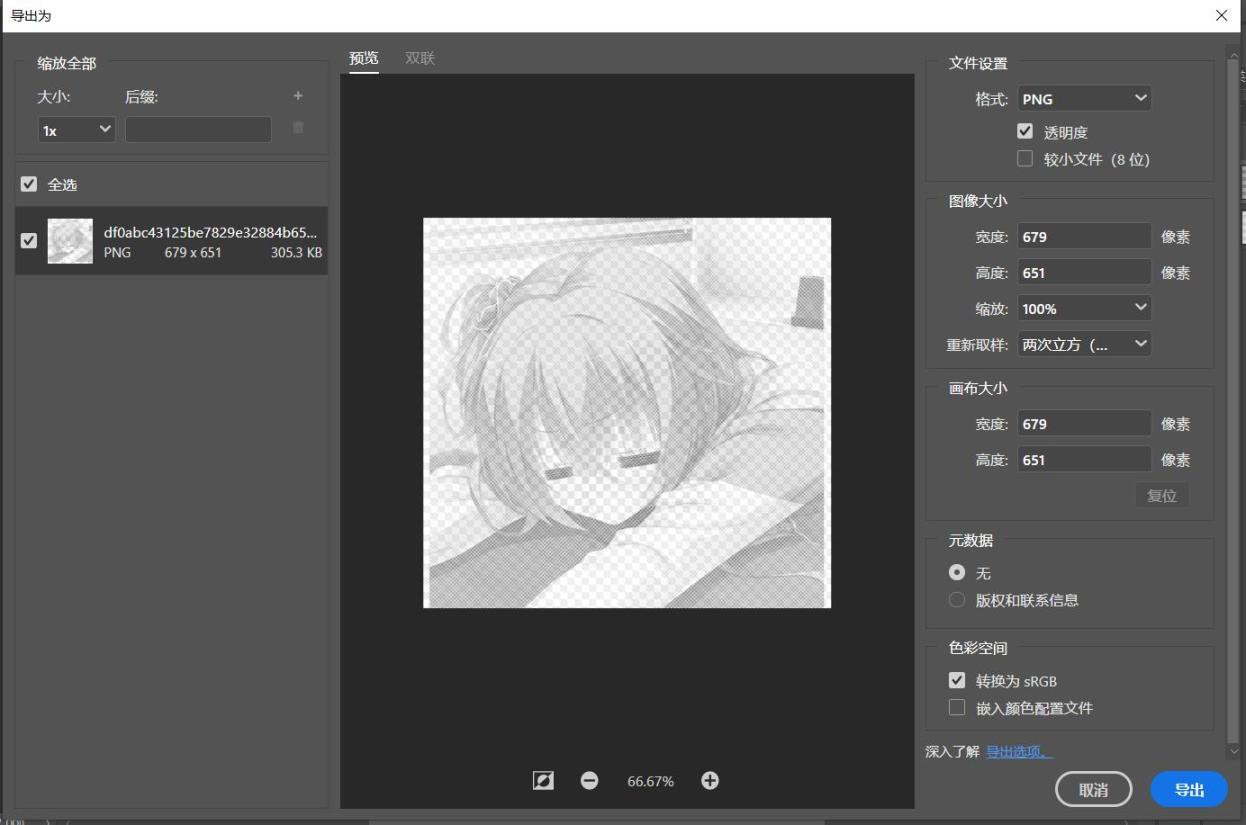Enable 嵌入颜色配置文件 checkbox
The height and width of the screenshot is (825, 1246).
pos(957,707)
